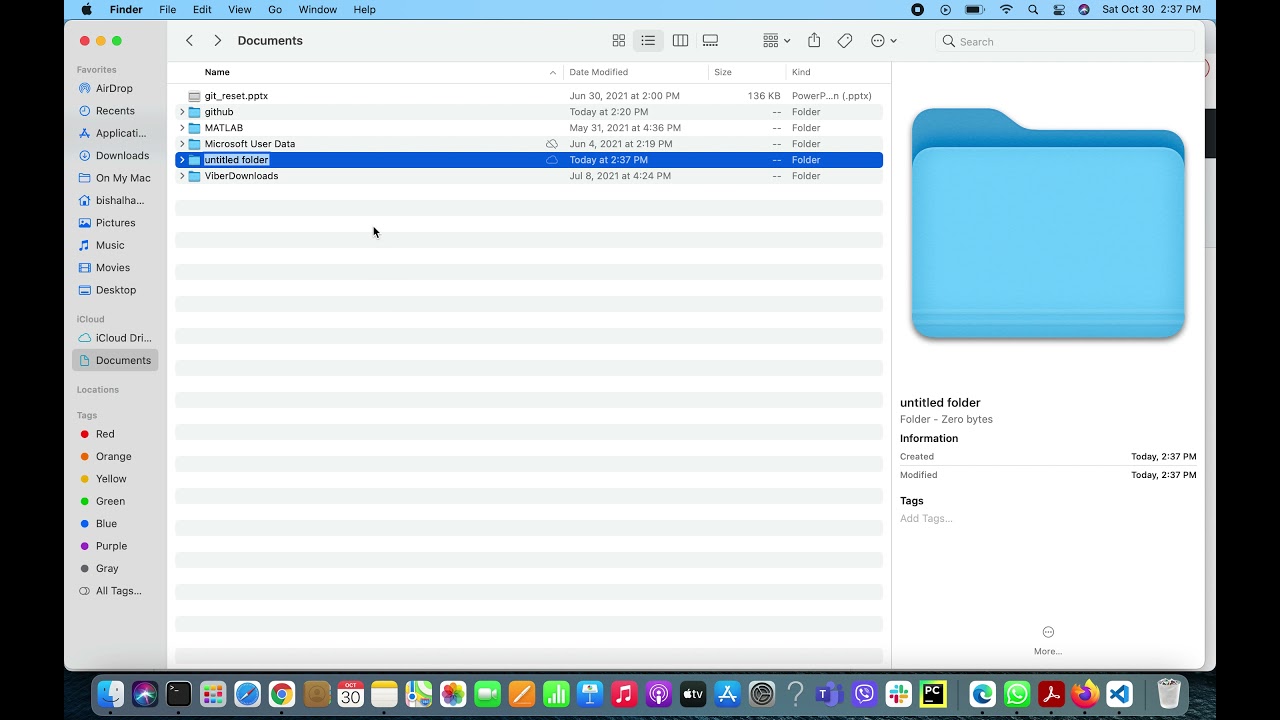
Task: Open Recents in sidebar
Action: coord(113,111)
